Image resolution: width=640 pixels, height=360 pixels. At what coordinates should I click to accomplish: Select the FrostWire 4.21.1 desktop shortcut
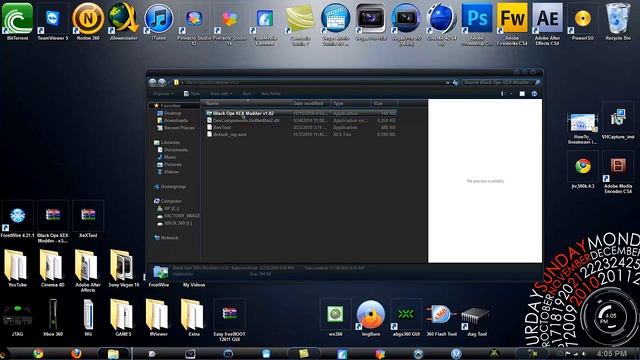click(x=17, y=219)
